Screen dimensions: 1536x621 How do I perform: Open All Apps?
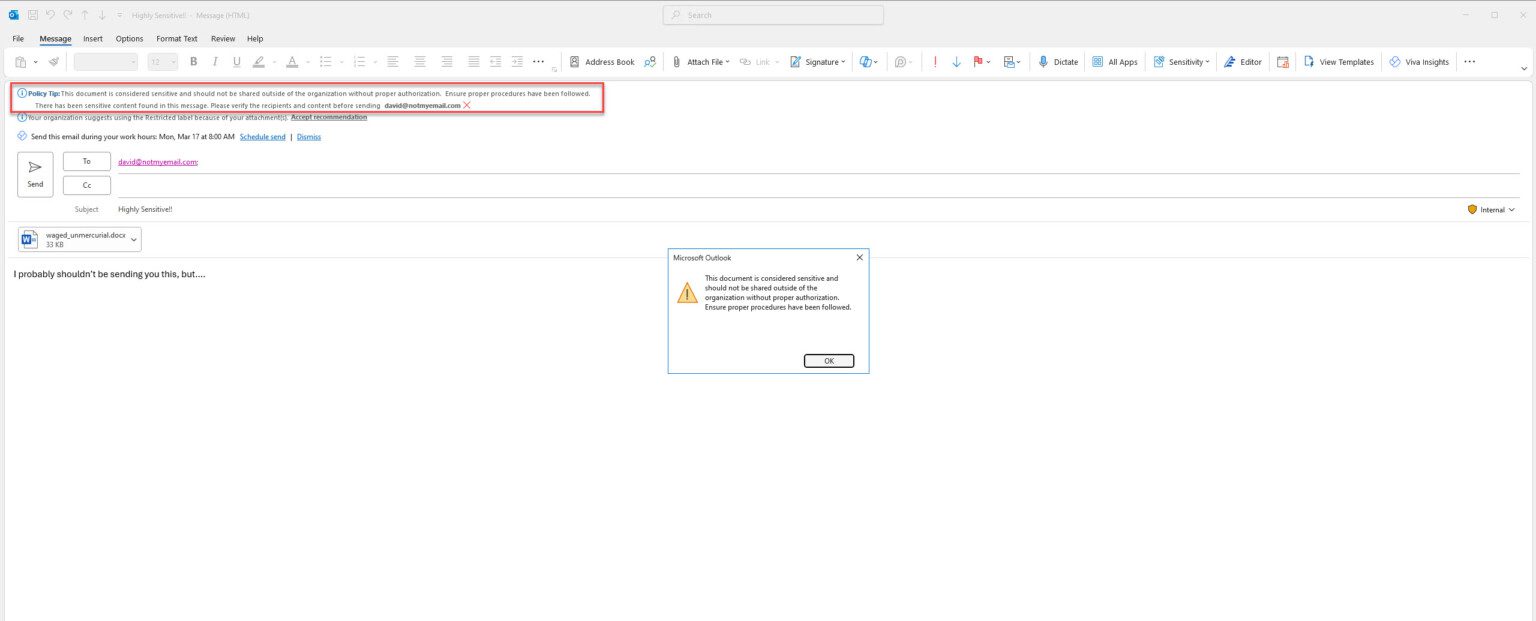[x=1115, y=61]
